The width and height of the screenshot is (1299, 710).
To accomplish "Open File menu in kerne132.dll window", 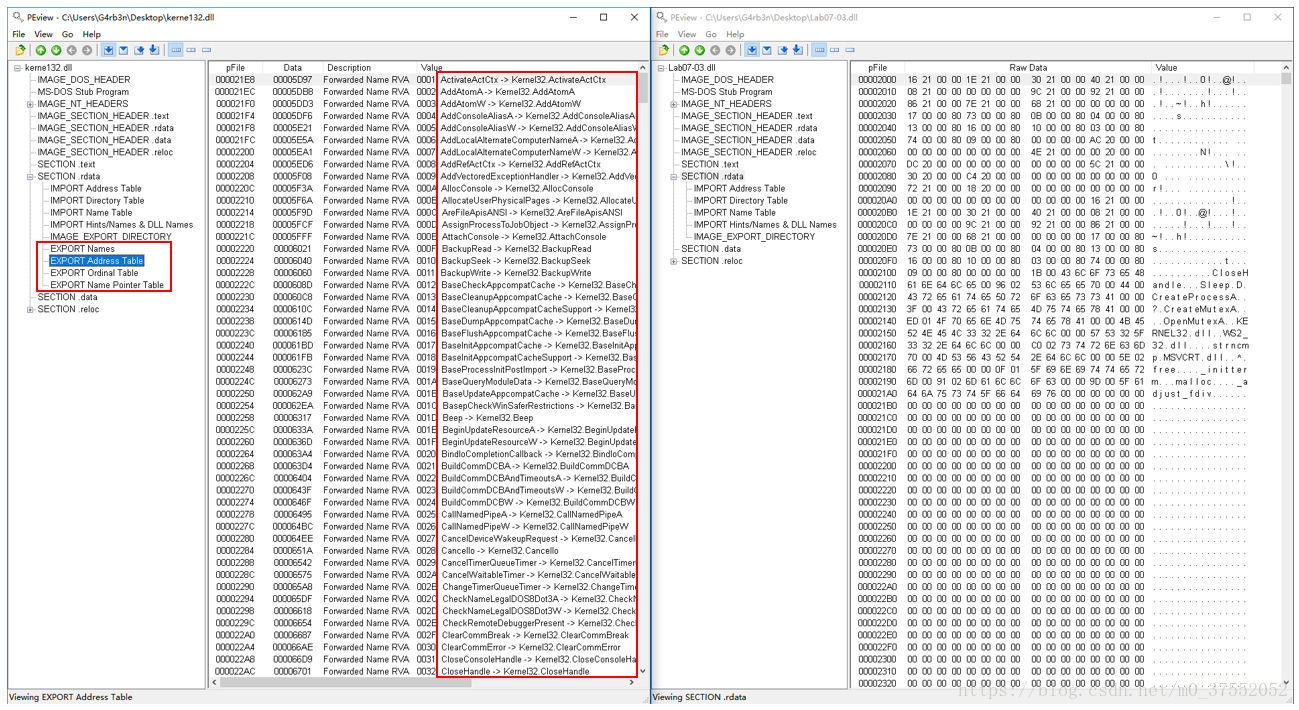I will click(x=19, y=34).
